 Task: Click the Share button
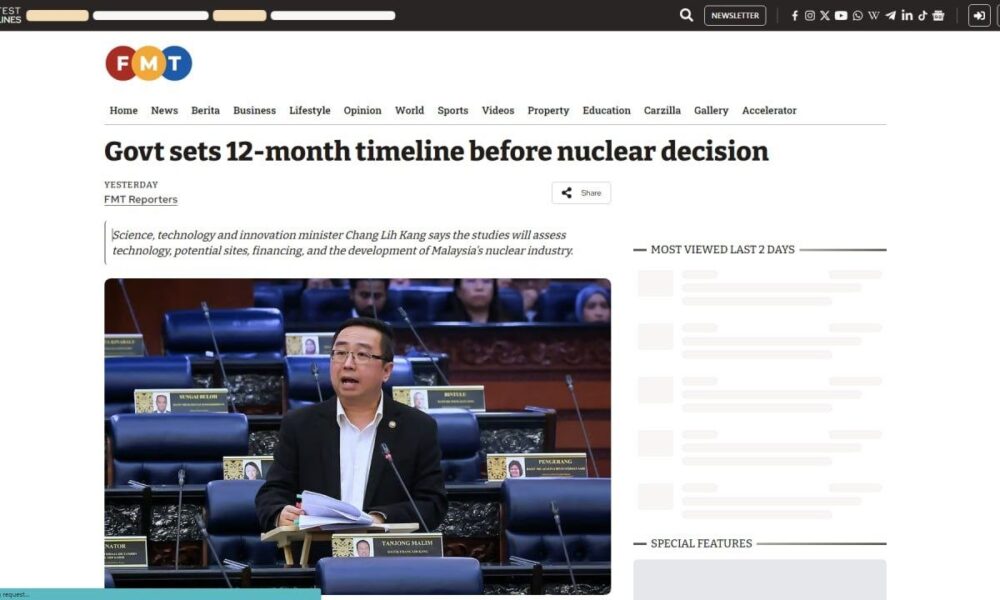click(x=581, y=193)
